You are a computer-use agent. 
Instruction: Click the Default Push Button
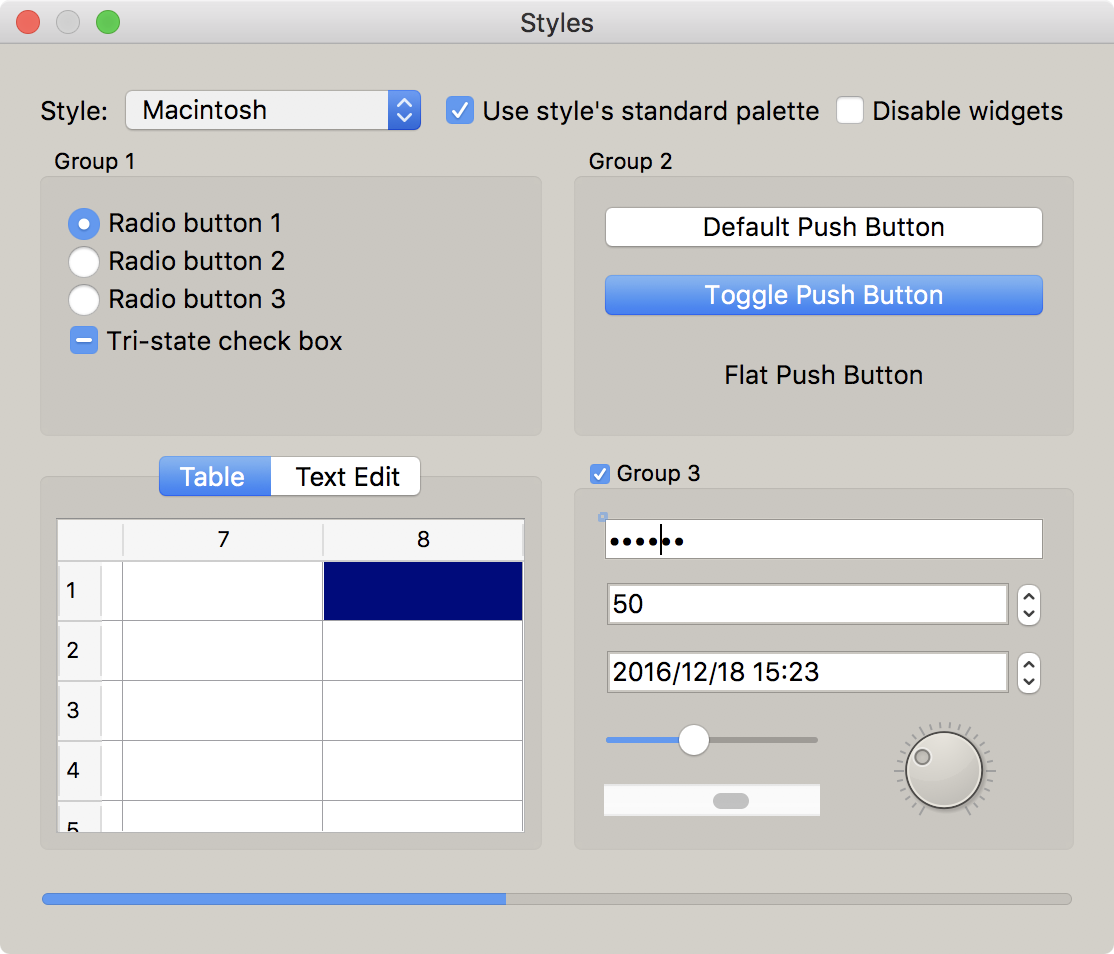point(823,227)
